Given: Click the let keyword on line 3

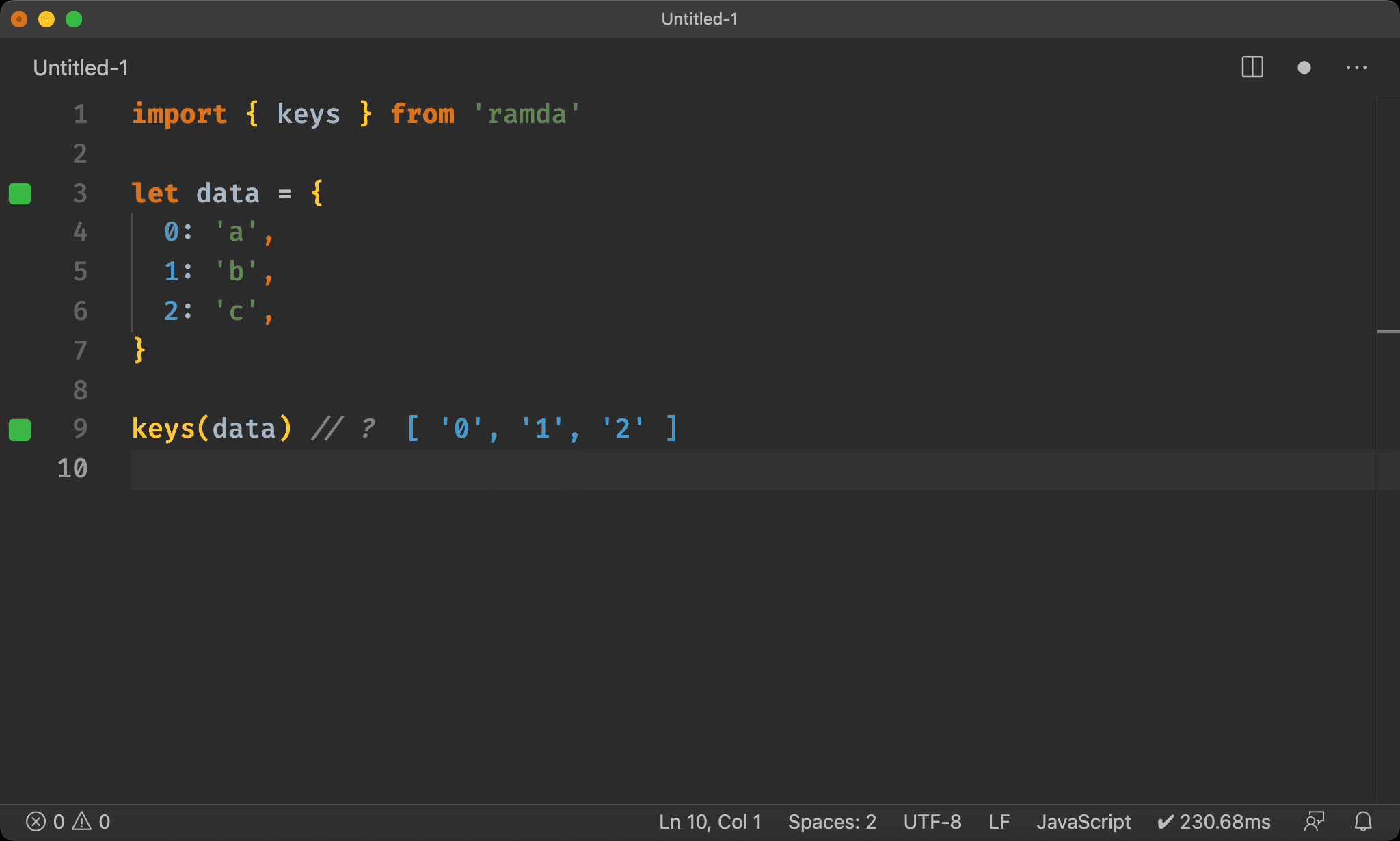Looking at the screenshot, I should pos(155,193).
